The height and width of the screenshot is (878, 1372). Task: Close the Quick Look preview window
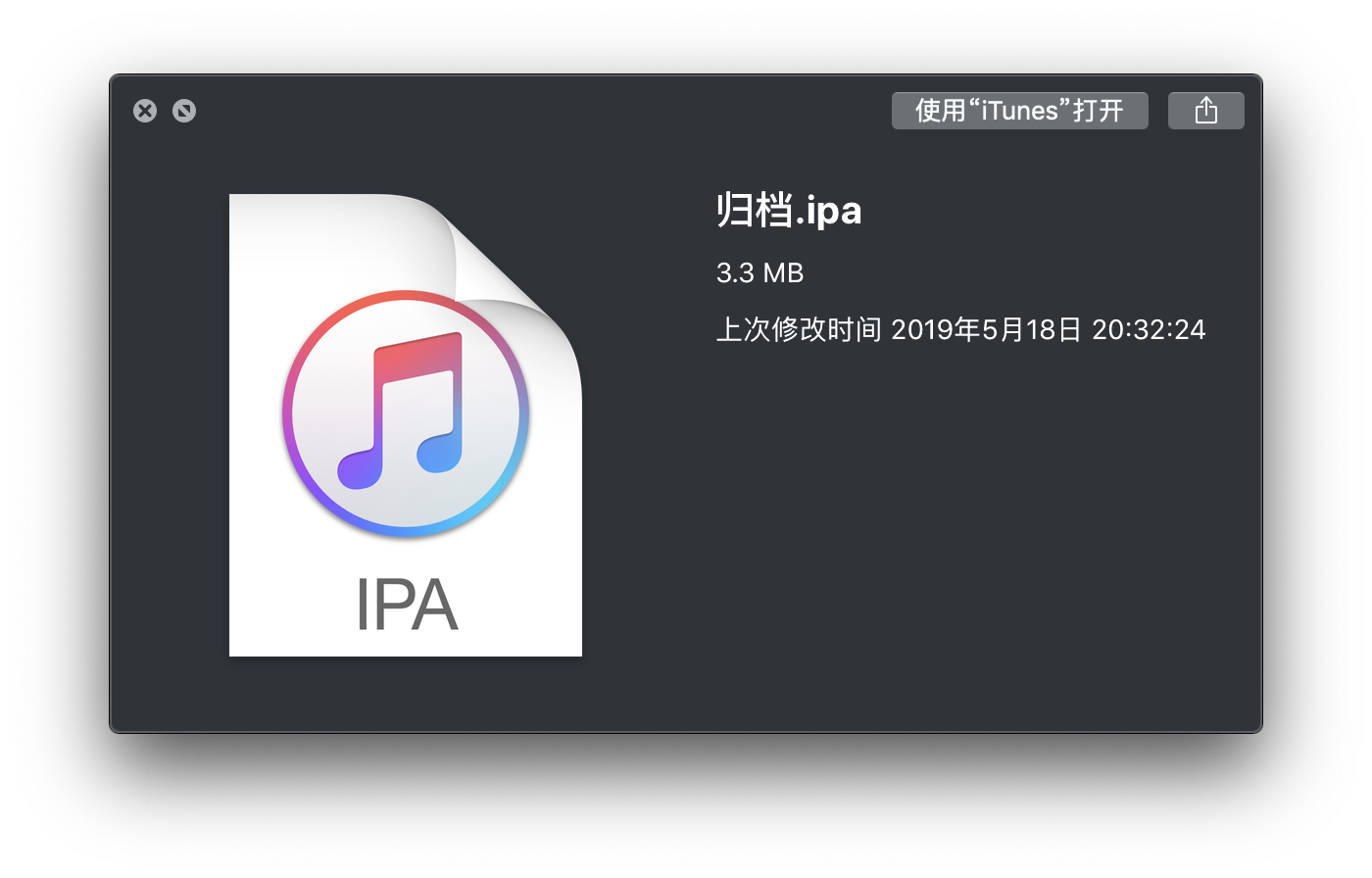[x=145, y=111]
